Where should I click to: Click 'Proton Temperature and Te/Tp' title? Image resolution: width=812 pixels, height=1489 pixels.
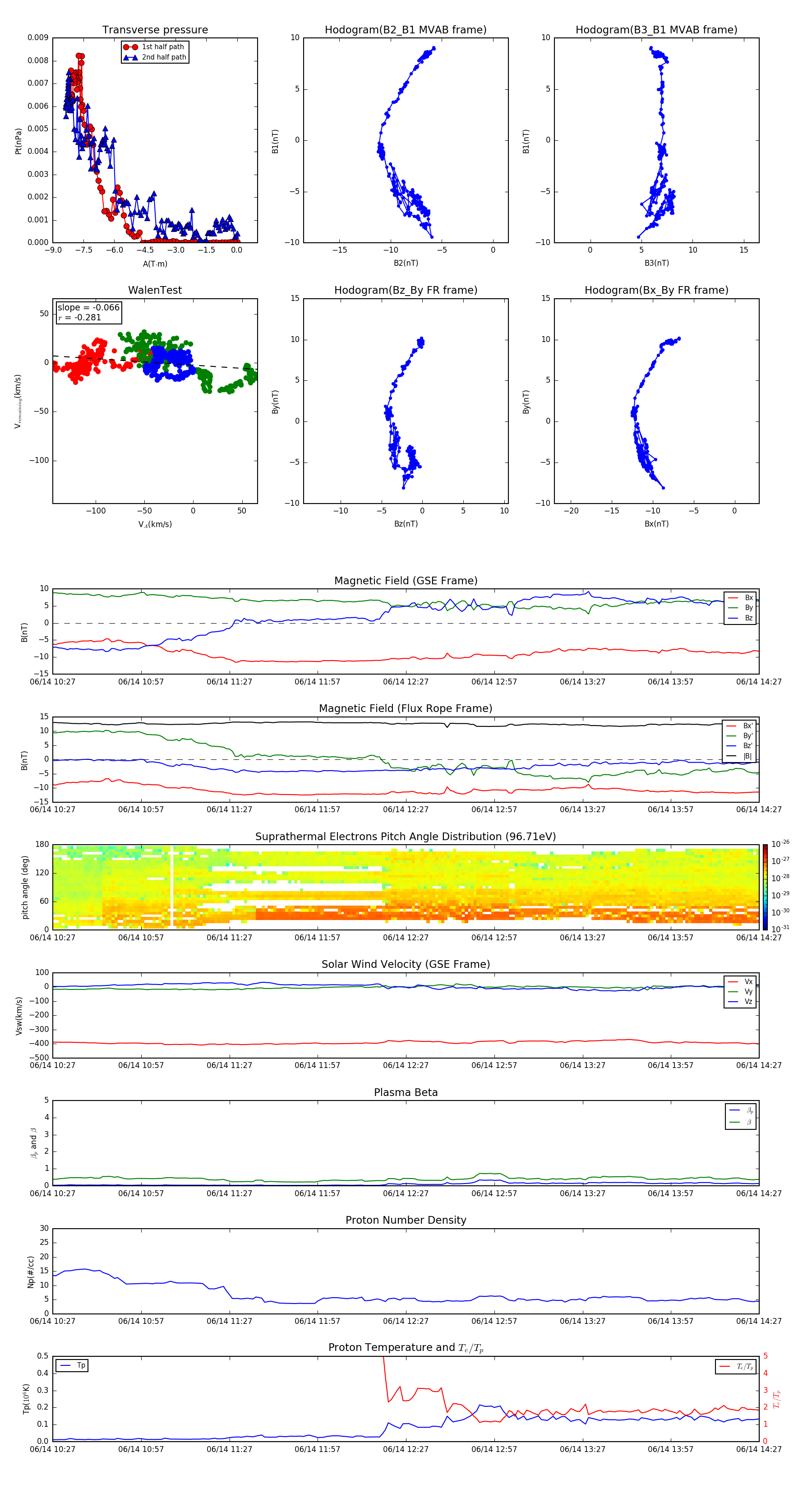[406, 1347]
